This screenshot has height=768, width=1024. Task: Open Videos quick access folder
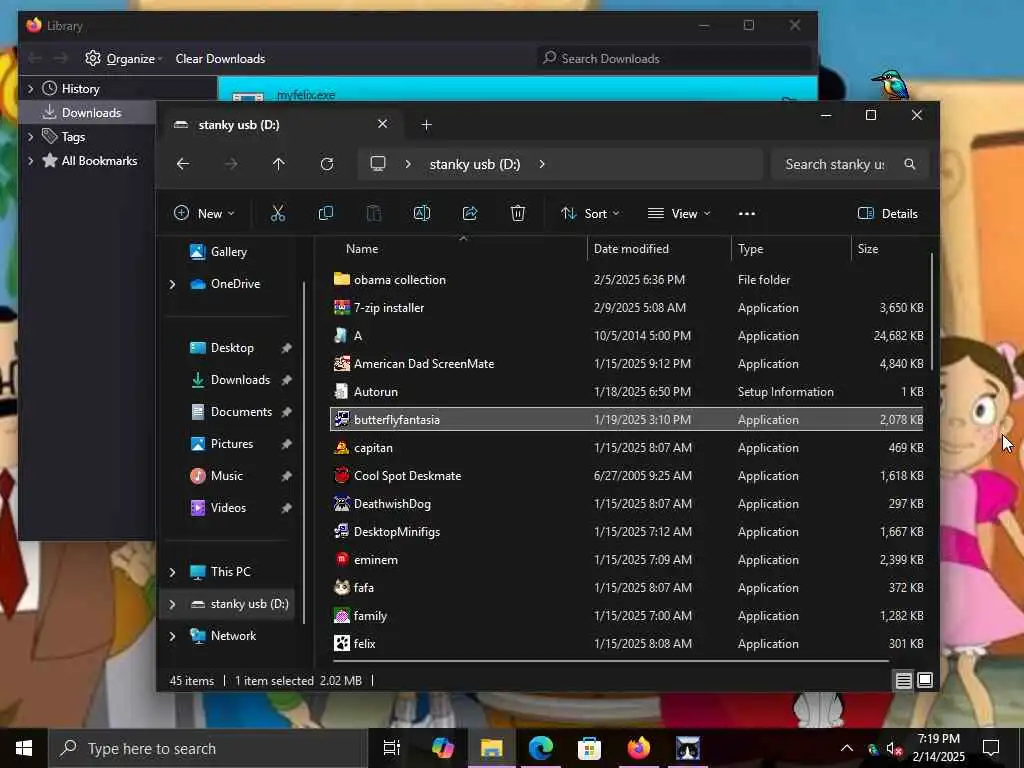[x=228, y=508]
